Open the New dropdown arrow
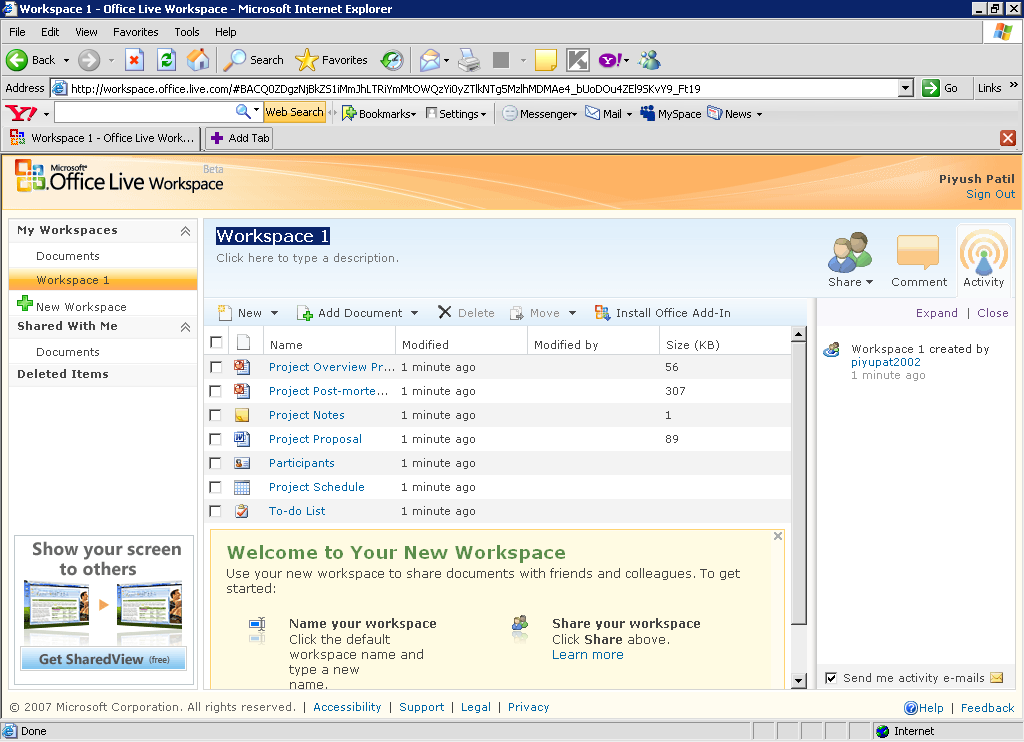 274,314
